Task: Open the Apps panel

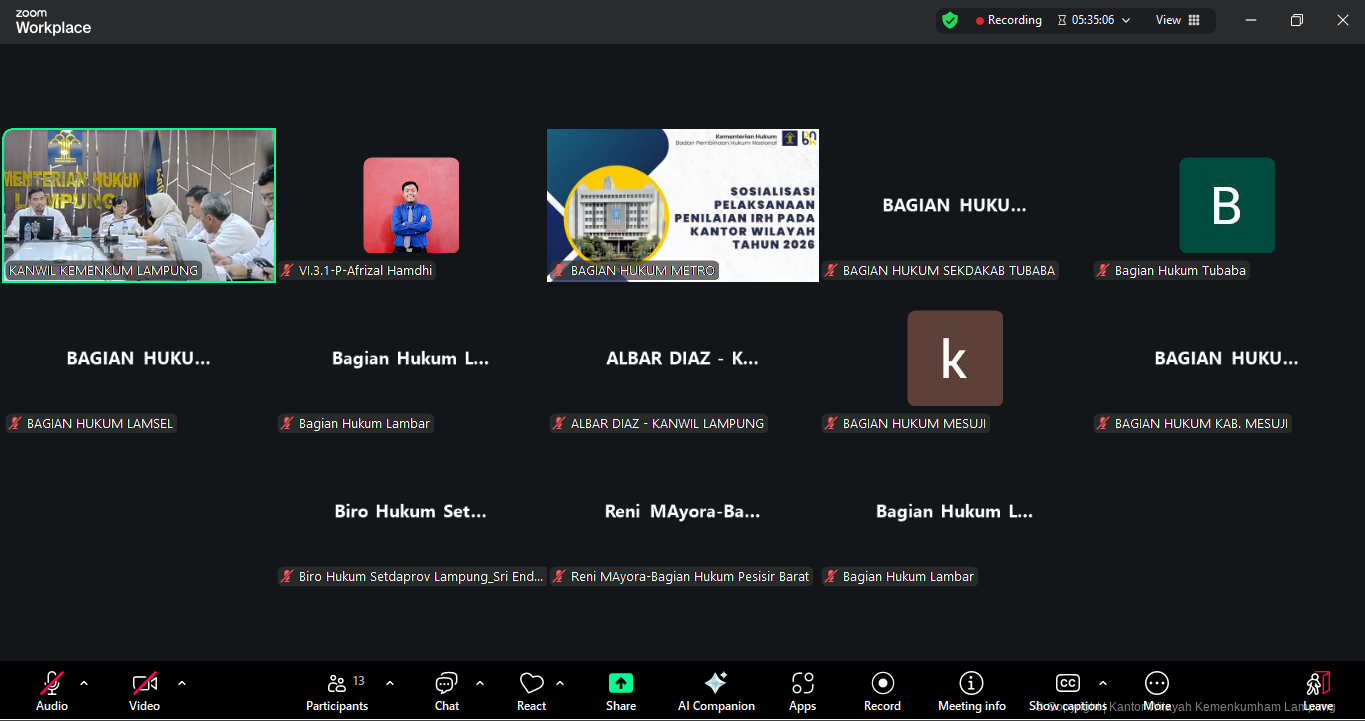Action: click(x=802, y=684)
